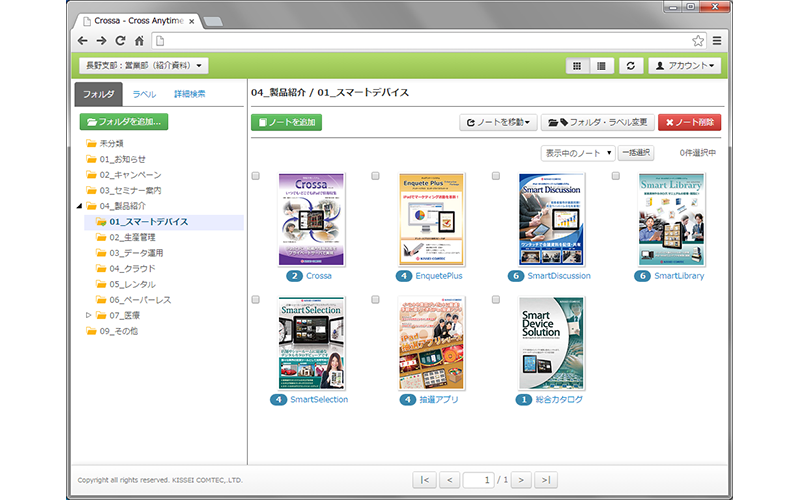Open the SmartLibrary note link

(x=679, y=276)
